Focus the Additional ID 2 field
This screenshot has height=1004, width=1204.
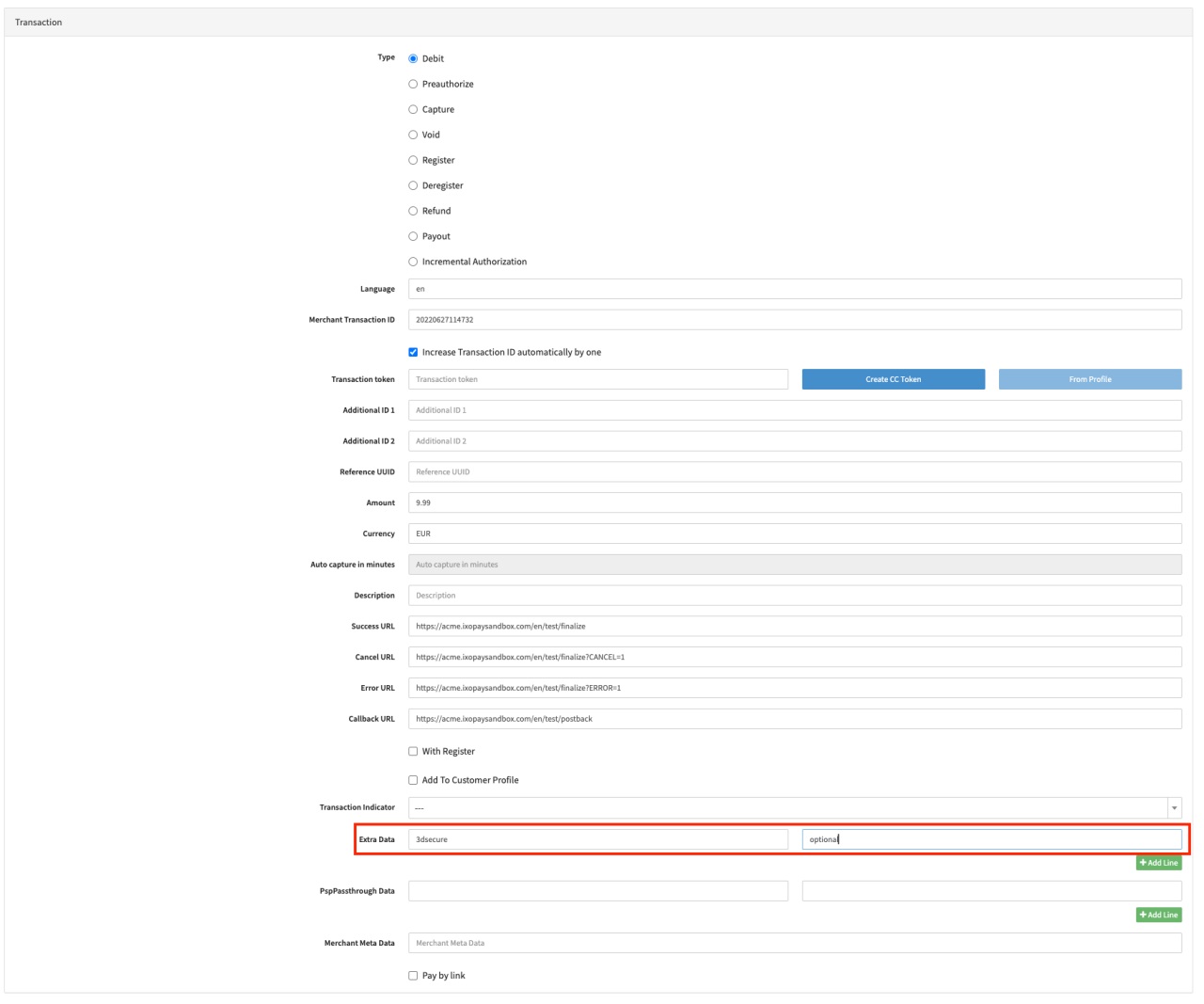point(795,441)
